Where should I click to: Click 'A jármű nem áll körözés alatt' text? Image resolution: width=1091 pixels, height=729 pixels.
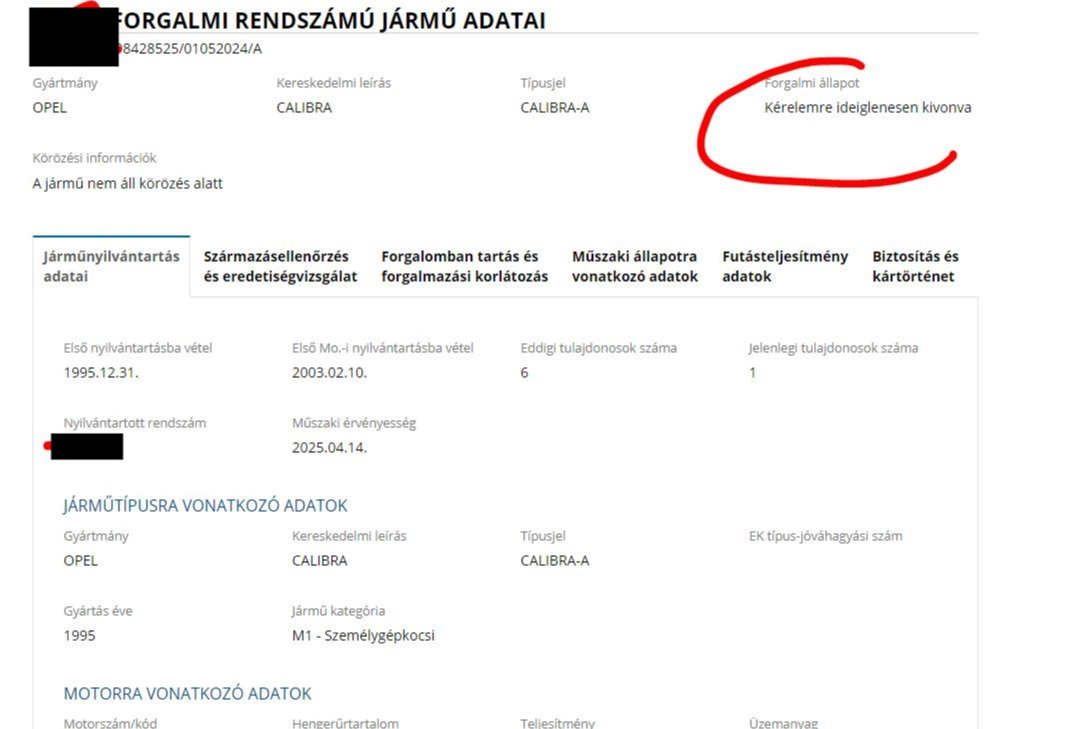point(128,184)
